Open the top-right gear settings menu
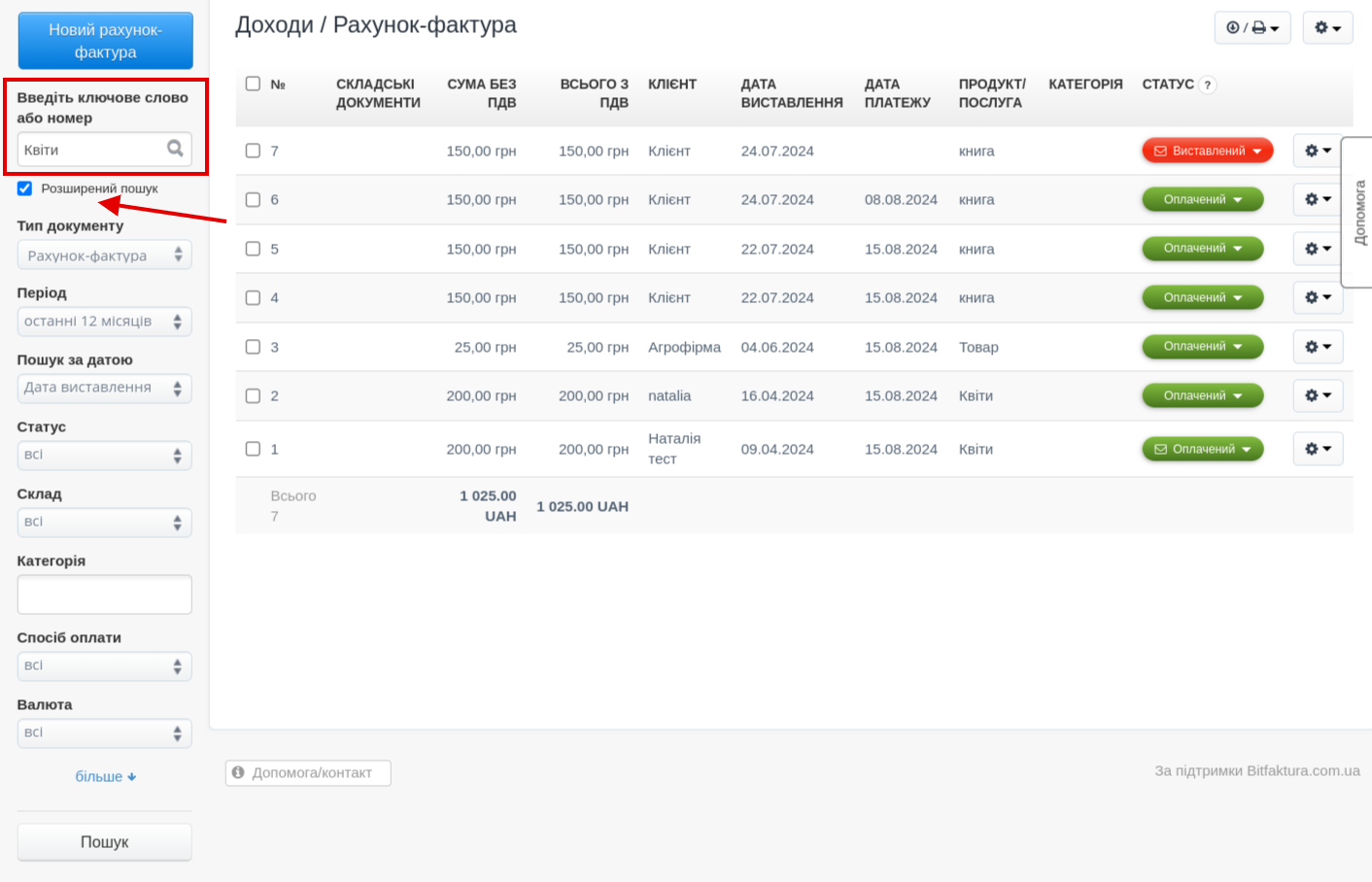 tap(1326, 28)
